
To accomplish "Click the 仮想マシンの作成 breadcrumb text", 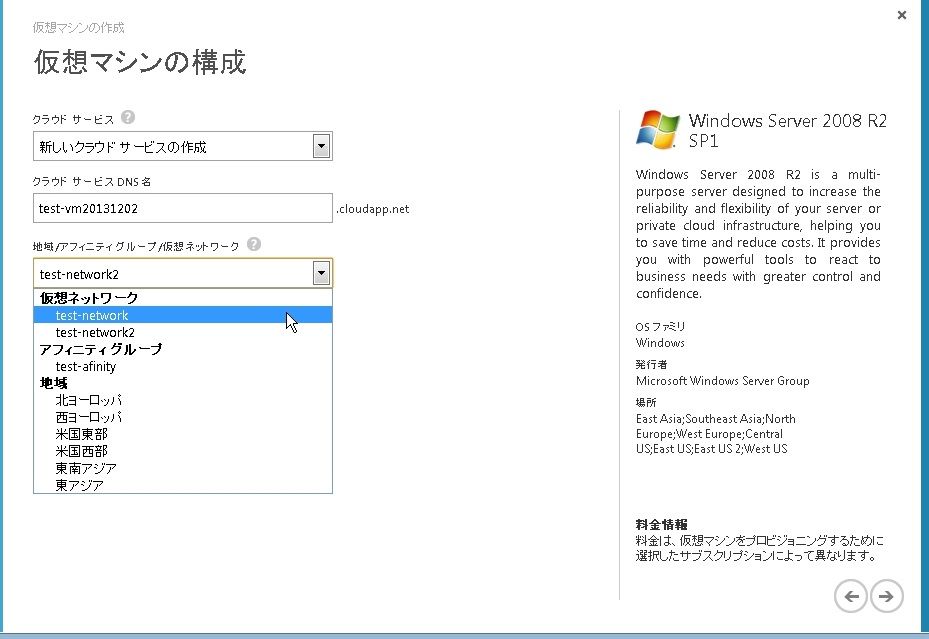I will [78, 28].
